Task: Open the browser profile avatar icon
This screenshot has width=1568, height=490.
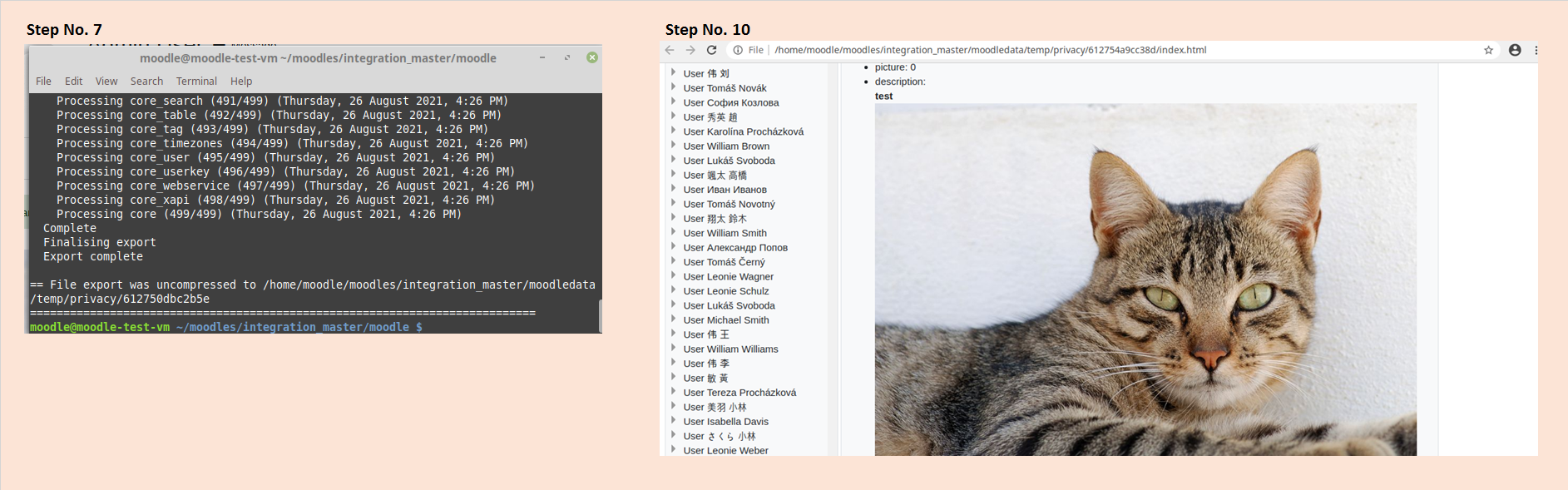Action: pos(1515,50)
